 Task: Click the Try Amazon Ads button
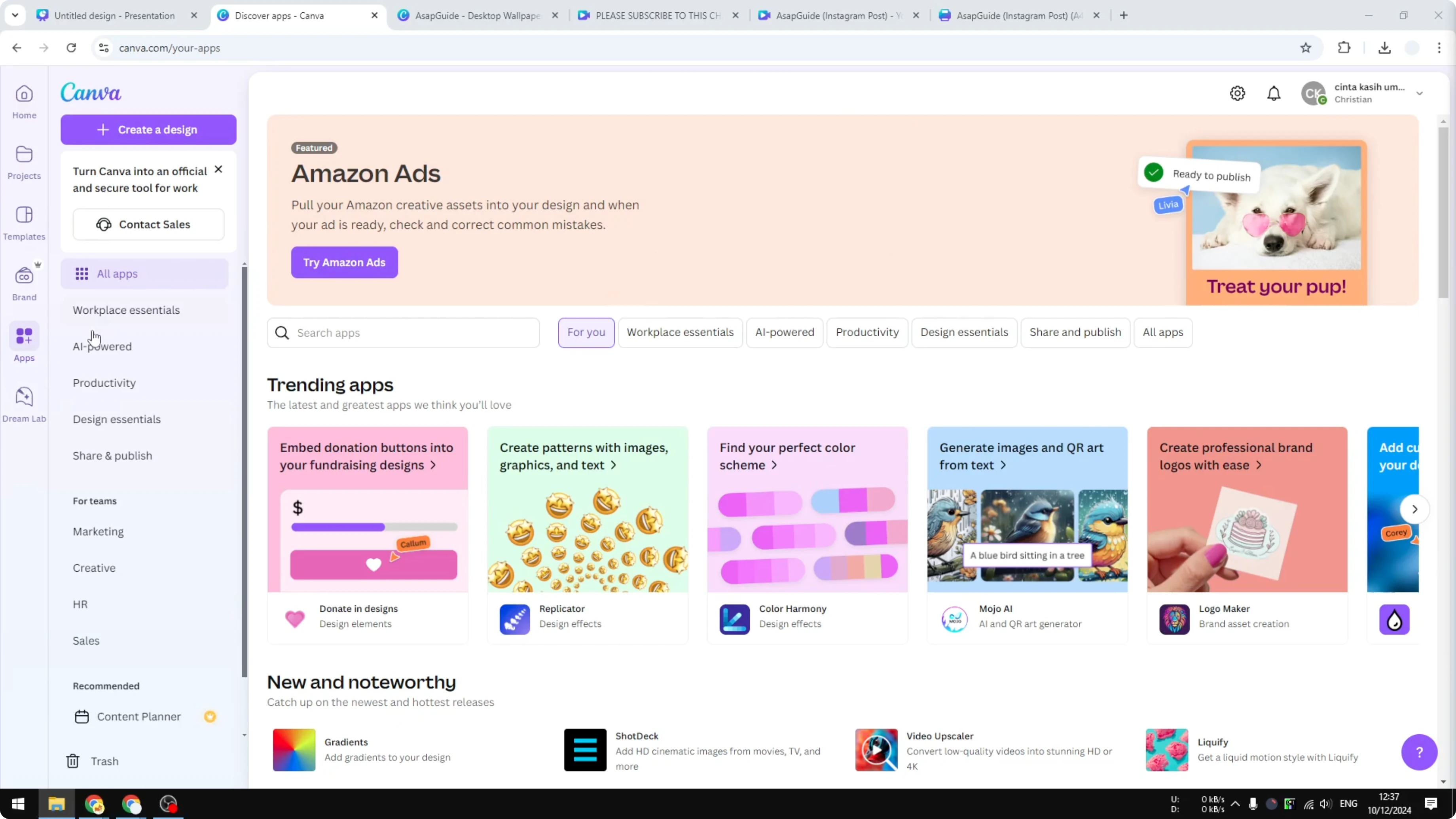tap(344, 262)
